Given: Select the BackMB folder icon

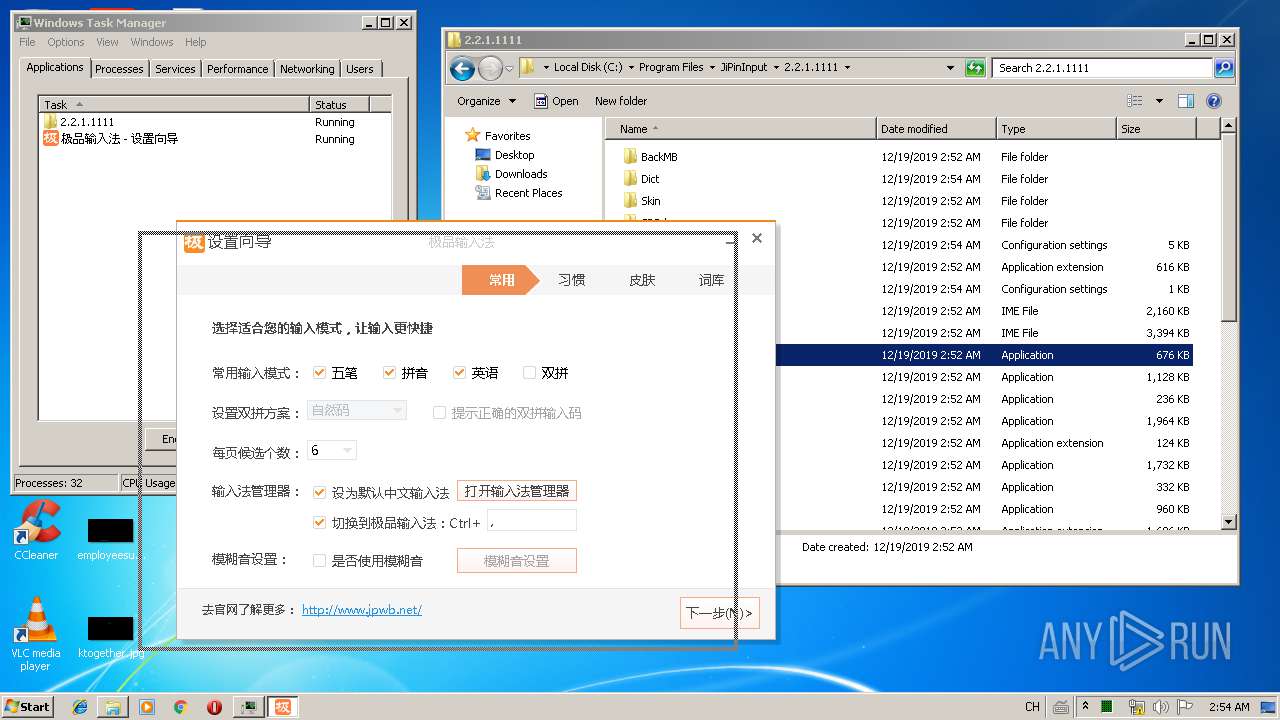Looking at the screenshot, I should [x=630, y=157].
